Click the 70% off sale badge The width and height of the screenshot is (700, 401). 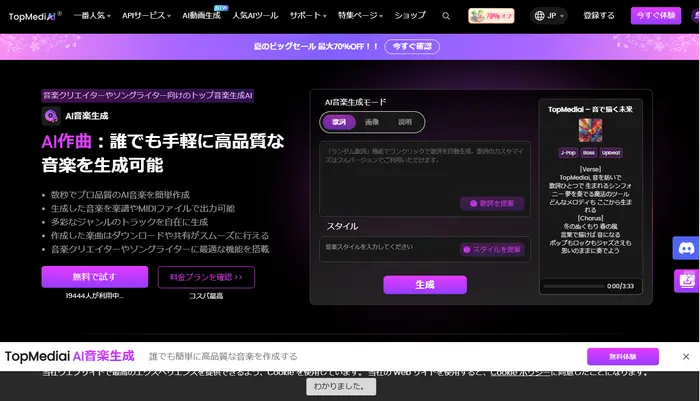(x=491, y=16)
